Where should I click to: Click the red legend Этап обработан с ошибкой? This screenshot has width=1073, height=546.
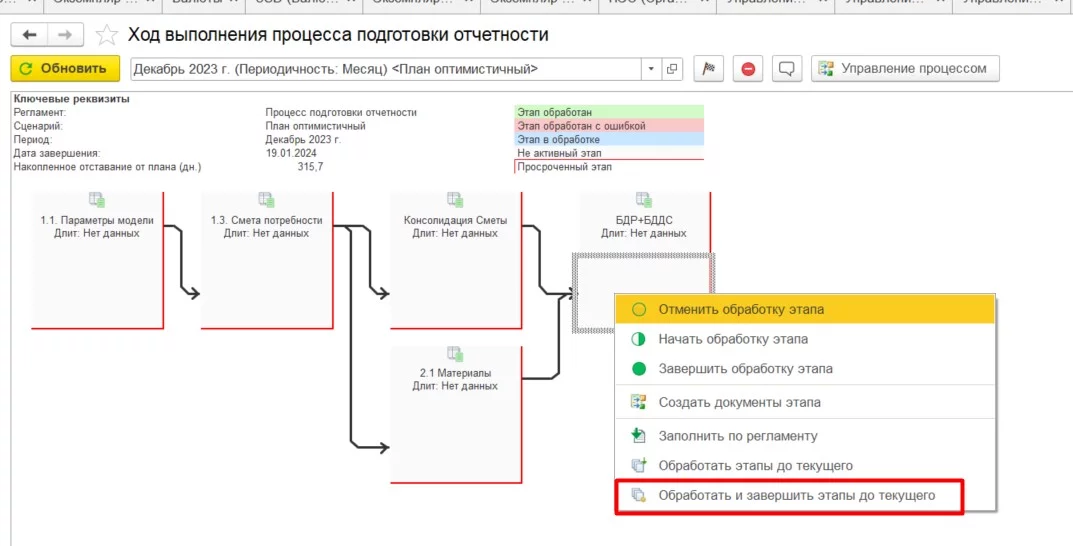[x=608, y=126]
